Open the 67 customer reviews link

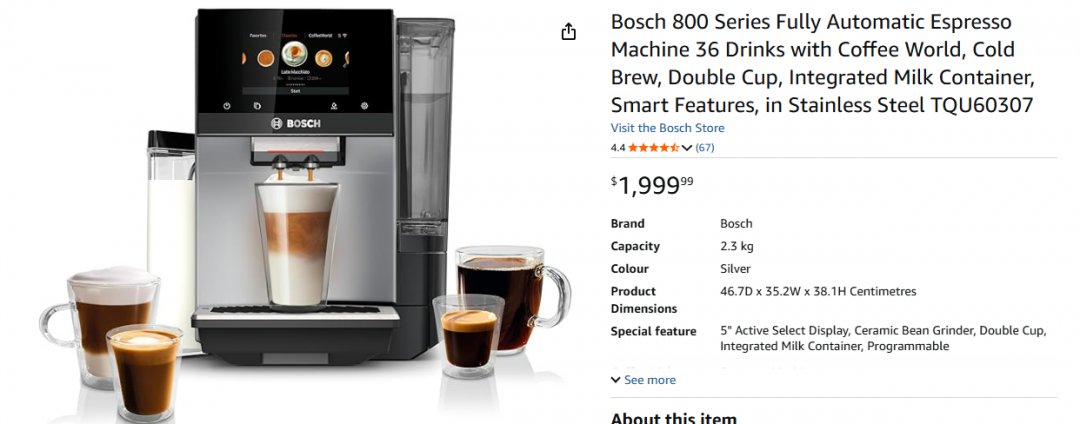pyautogui.click(x=705, y=147)
